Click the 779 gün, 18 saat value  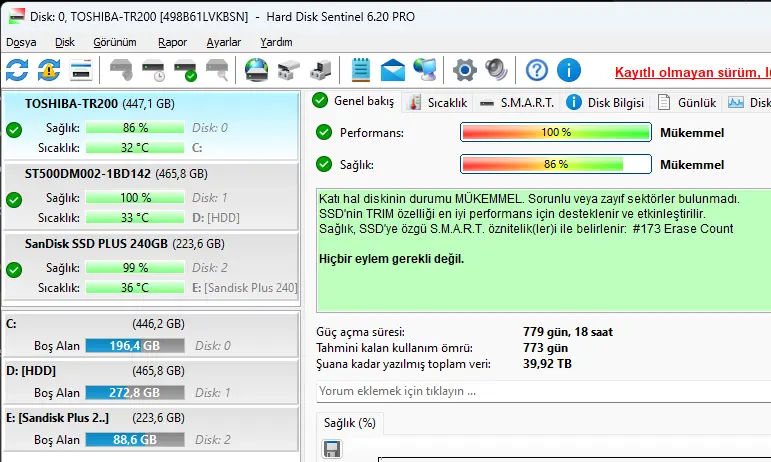point(568,332)
